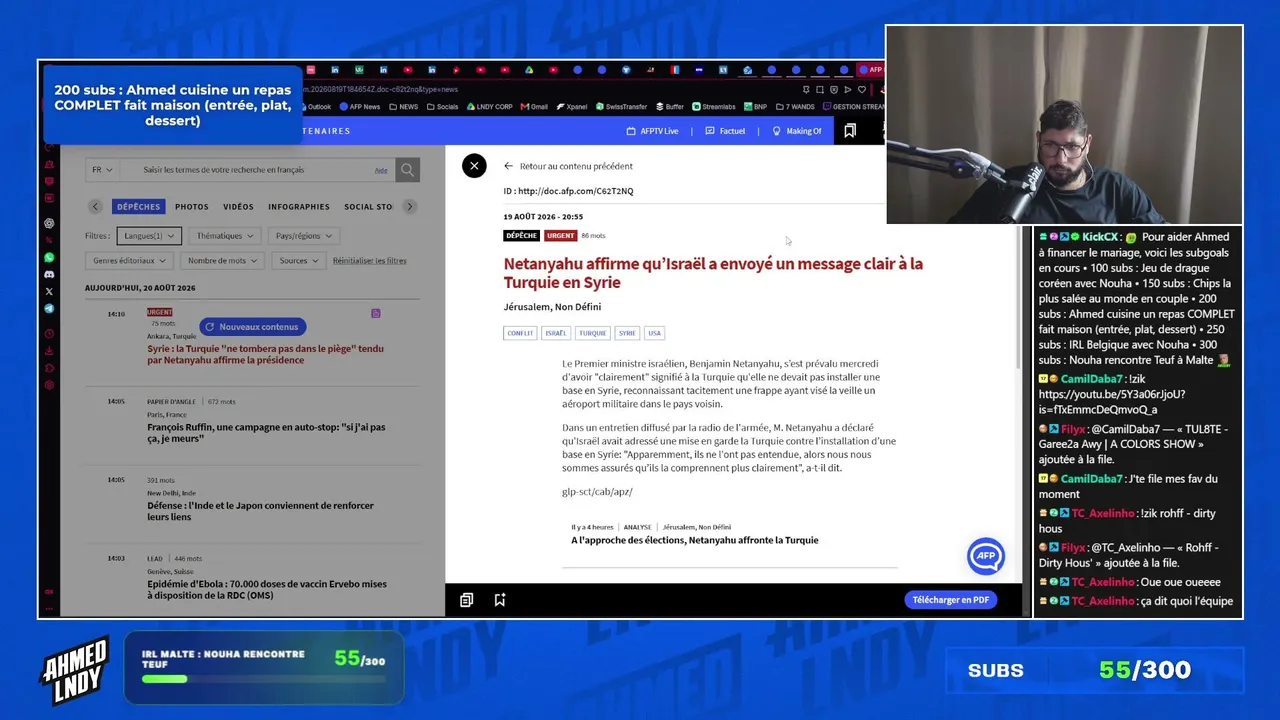This screenshot has height=720, width=1280.
Task: Click the Nouveaux contenus button
Action: click(252, 327)
